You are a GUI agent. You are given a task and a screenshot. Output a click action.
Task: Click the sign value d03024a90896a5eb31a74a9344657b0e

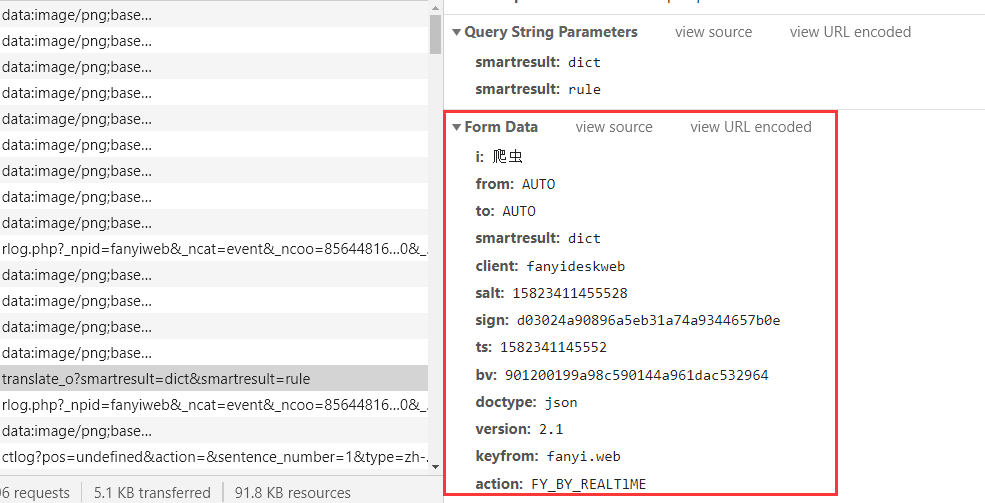click(x=648, y=320)
